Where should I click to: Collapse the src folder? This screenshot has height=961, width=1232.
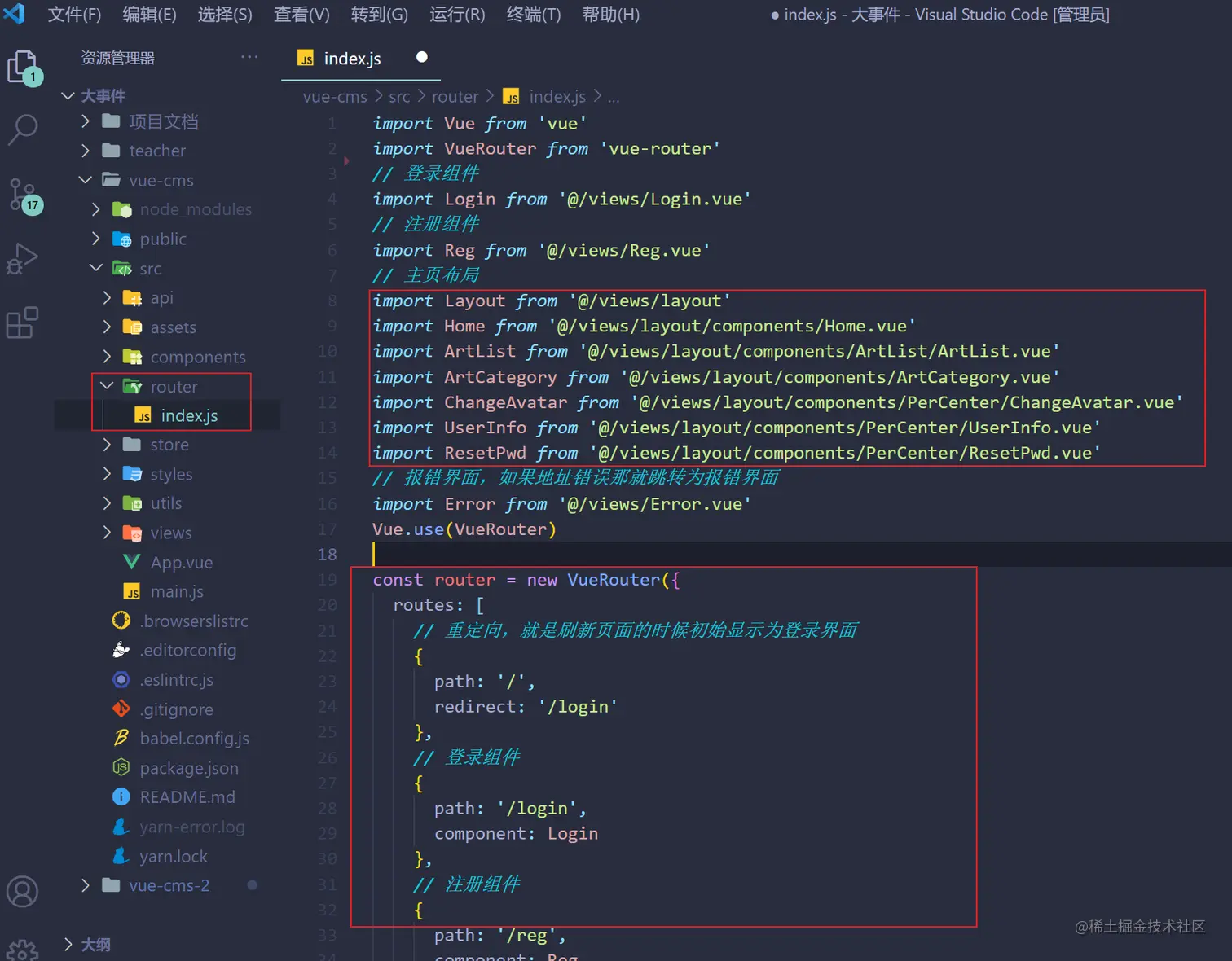tap(96, 268)
